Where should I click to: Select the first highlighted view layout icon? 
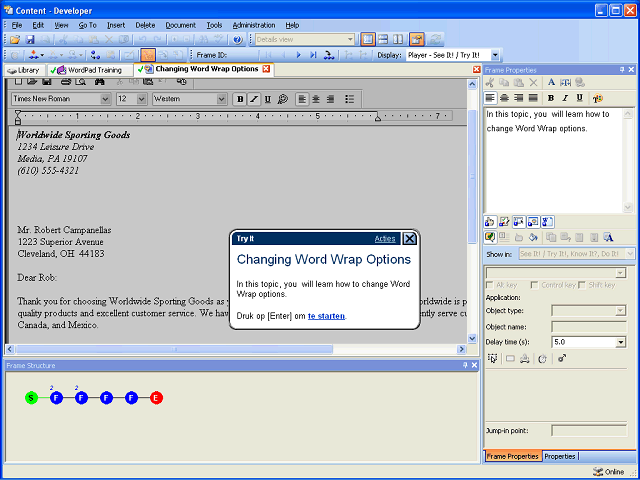(x=368, y=40)
